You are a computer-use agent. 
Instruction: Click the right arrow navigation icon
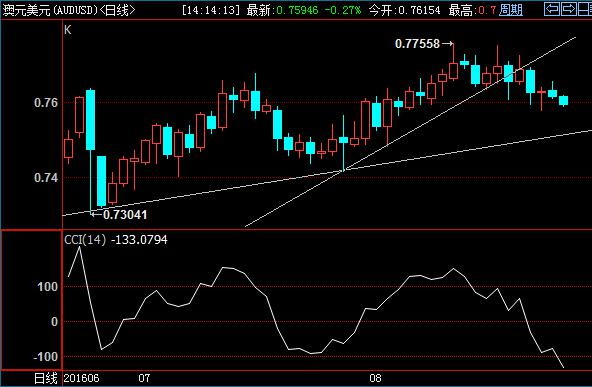[x=568, y=9]
